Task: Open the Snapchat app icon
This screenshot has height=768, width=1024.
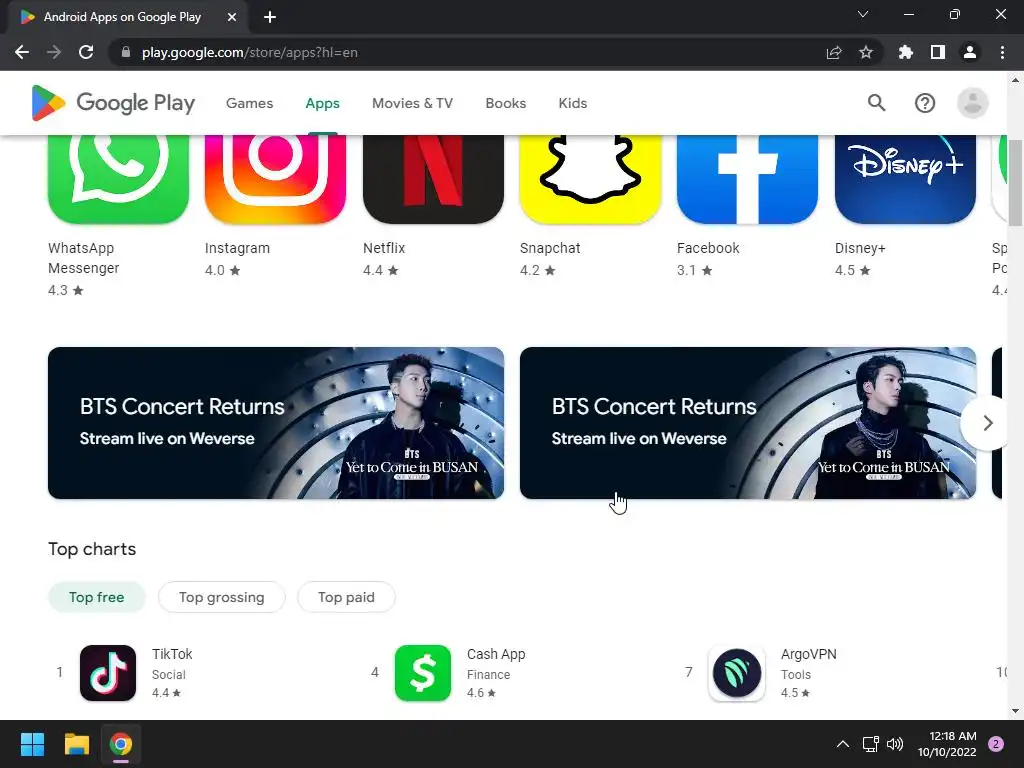Action: click(590, 179)
